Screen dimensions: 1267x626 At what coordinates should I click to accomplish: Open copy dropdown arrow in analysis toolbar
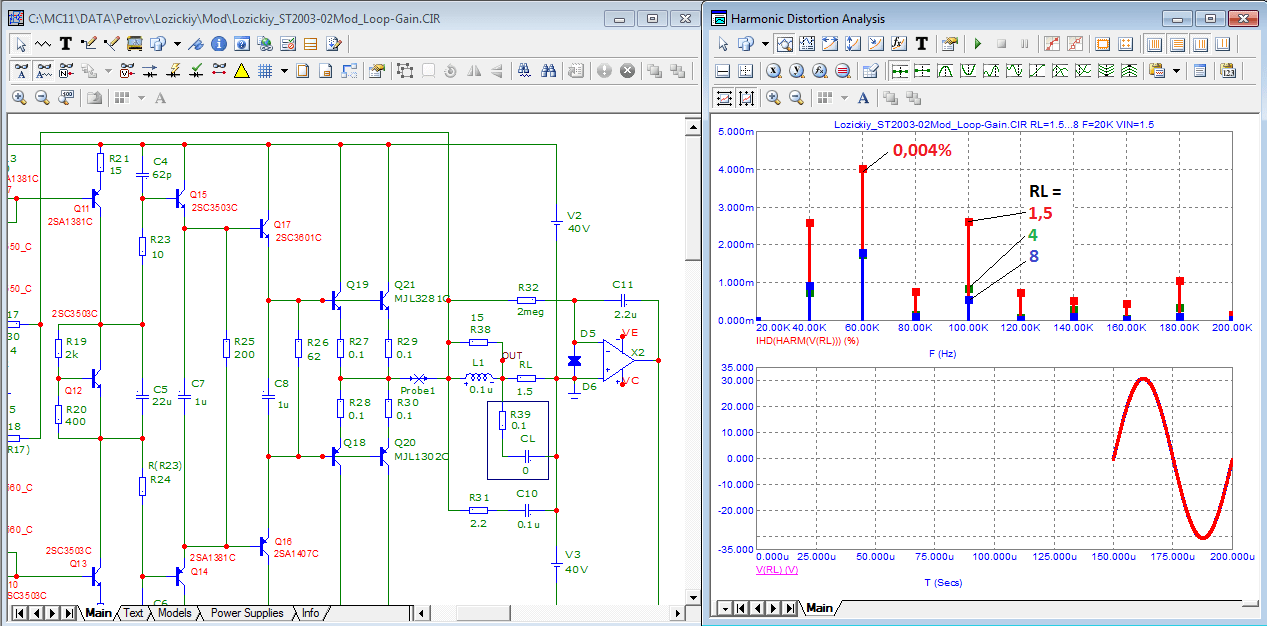(765, 44)
